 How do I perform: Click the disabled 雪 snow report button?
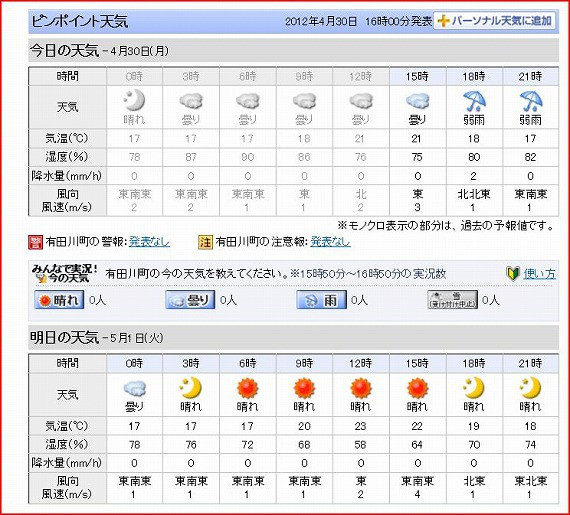click(453, 300)
